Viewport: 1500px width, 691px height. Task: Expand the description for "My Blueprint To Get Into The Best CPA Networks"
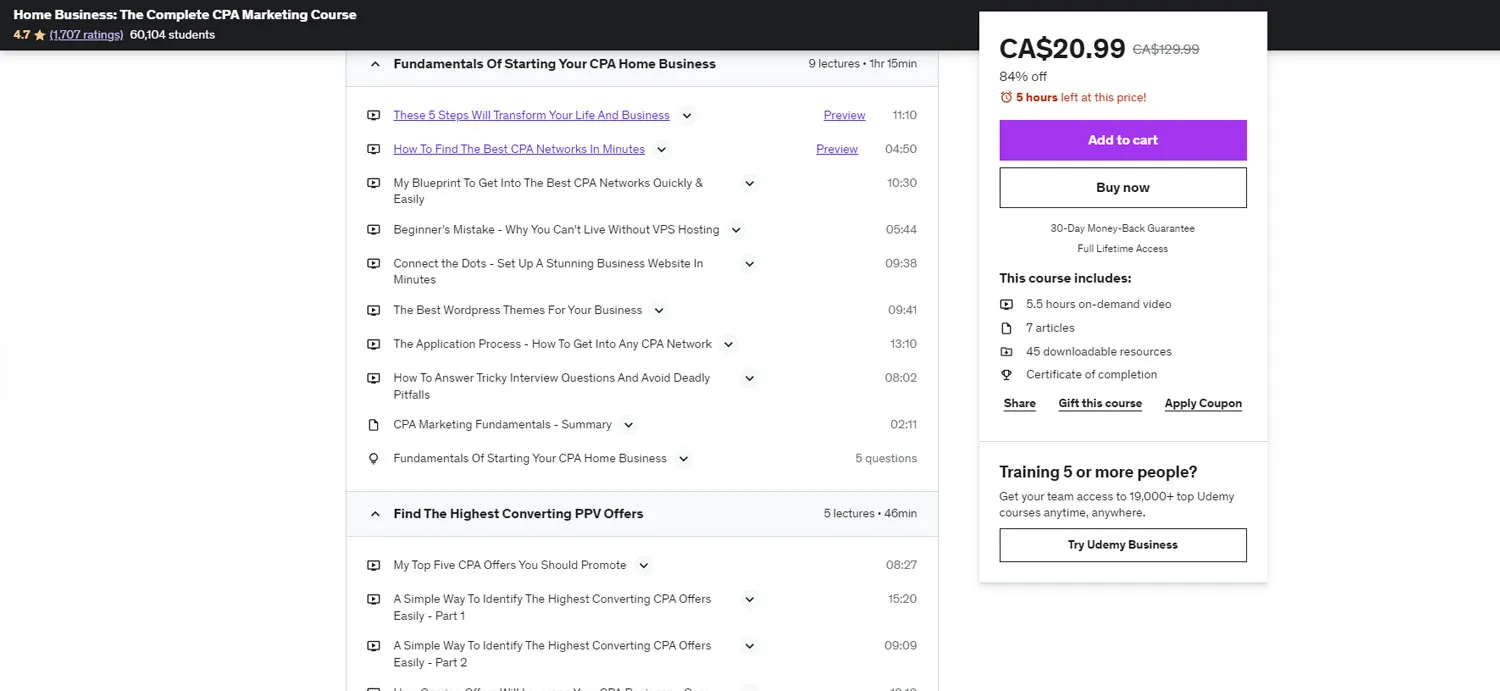(749, 183)
